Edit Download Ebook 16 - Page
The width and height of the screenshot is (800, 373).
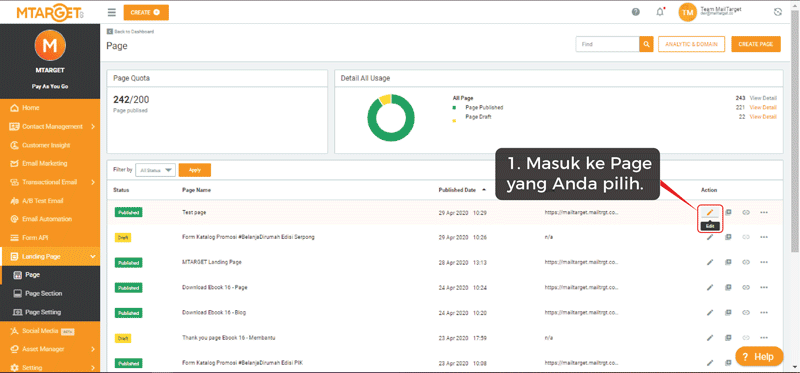(710, 287)
